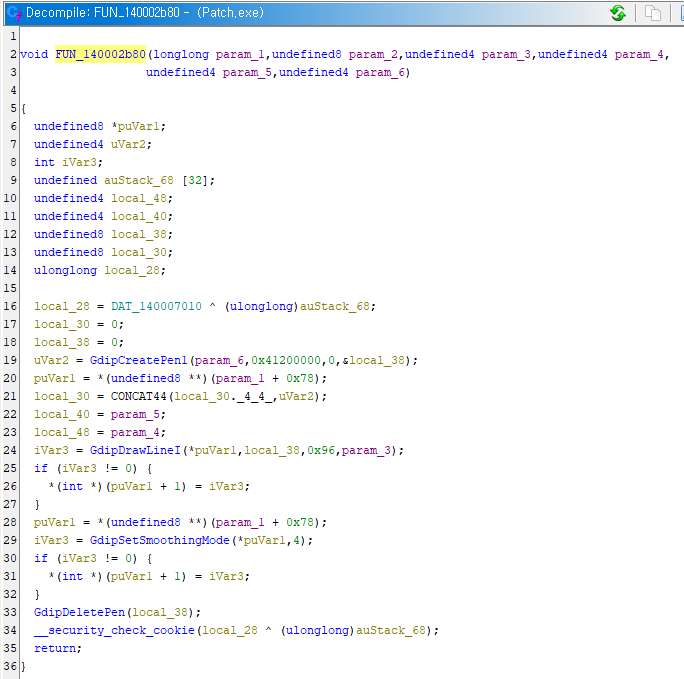Image resolution: width=684 pixels, height=679 pixels.
Task: Click the copy-to-clipboard icon in title bar
Action: click(652, 13)
